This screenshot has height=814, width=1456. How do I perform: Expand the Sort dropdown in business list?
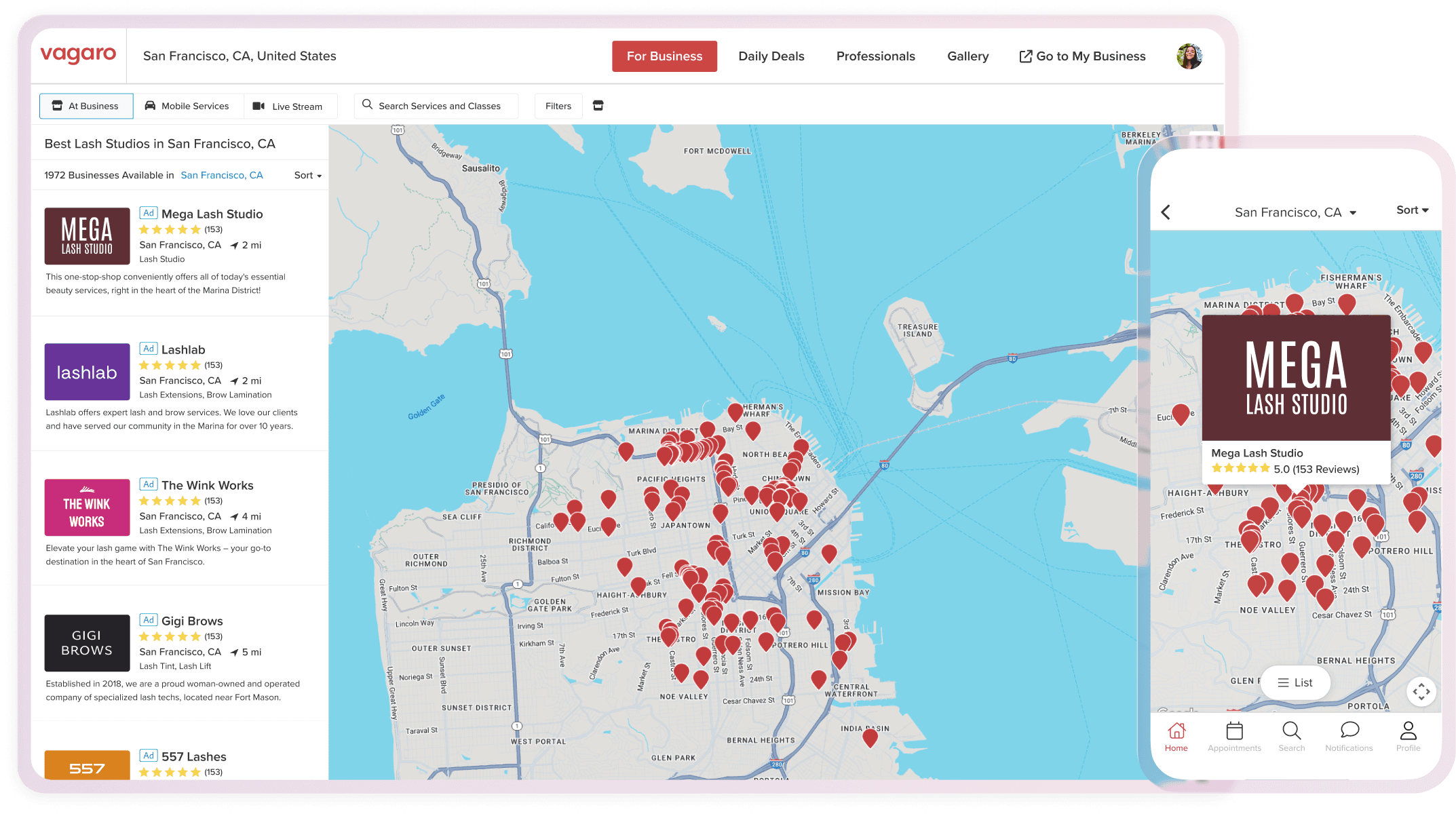(307, 175)
